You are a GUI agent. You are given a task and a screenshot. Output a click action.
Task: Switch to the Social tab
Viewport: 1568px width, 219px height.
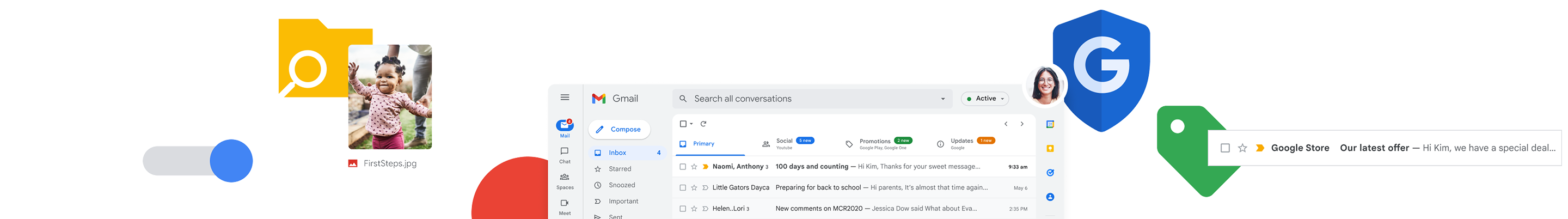coord(788,144)
